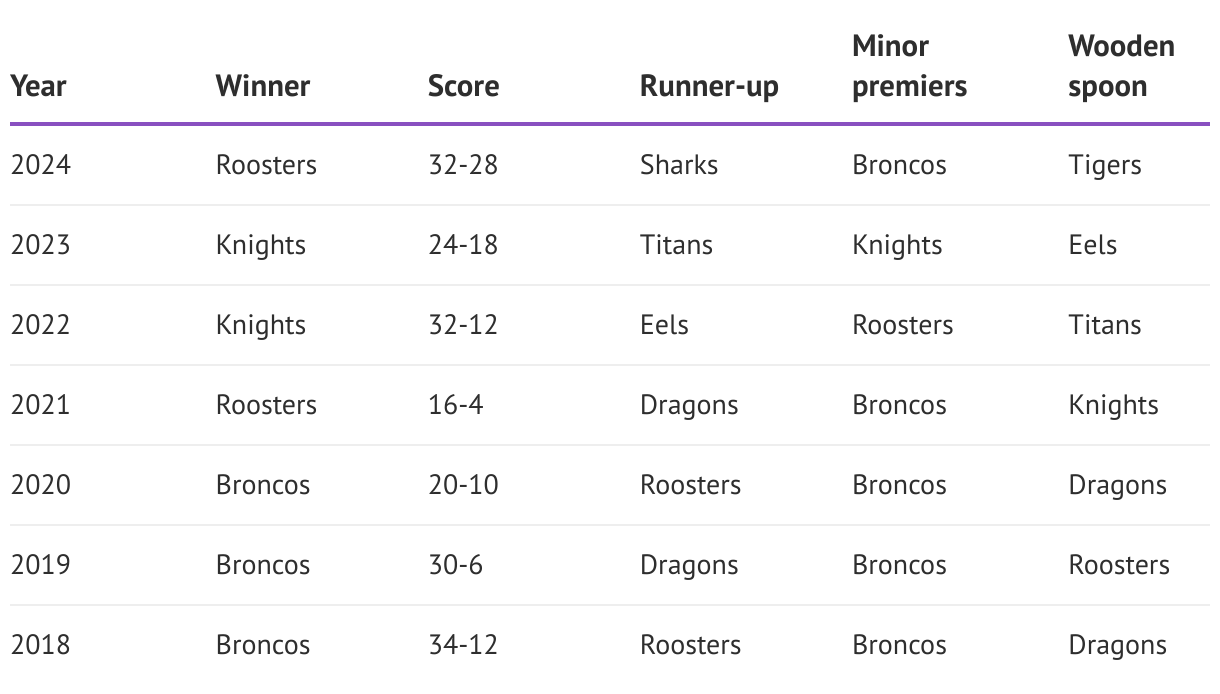Click the Runner-up column header
The height and width of the screenshot is (694, 1220).
pos(709,86)
